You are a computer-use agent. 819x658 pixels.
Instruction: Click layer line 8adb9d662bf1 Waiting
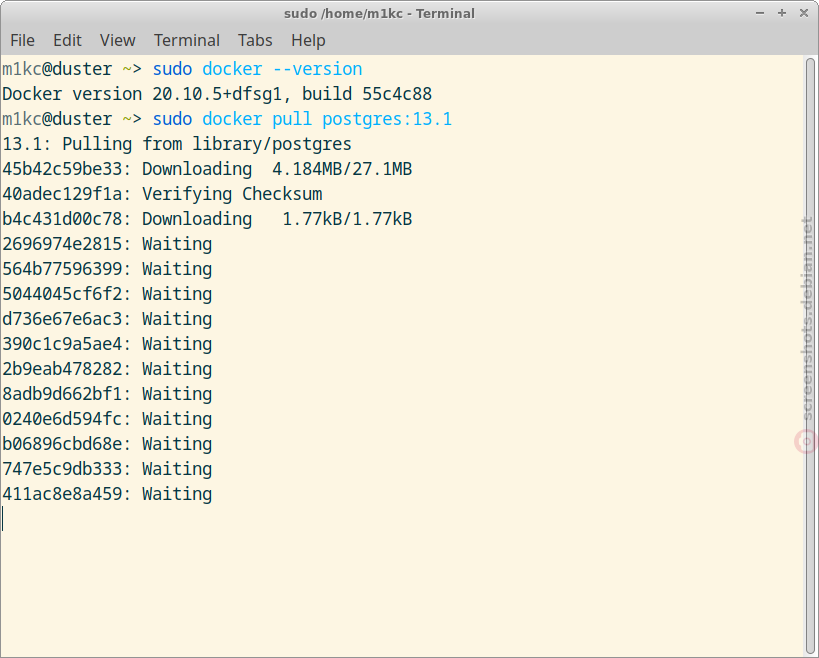(107, 394)
